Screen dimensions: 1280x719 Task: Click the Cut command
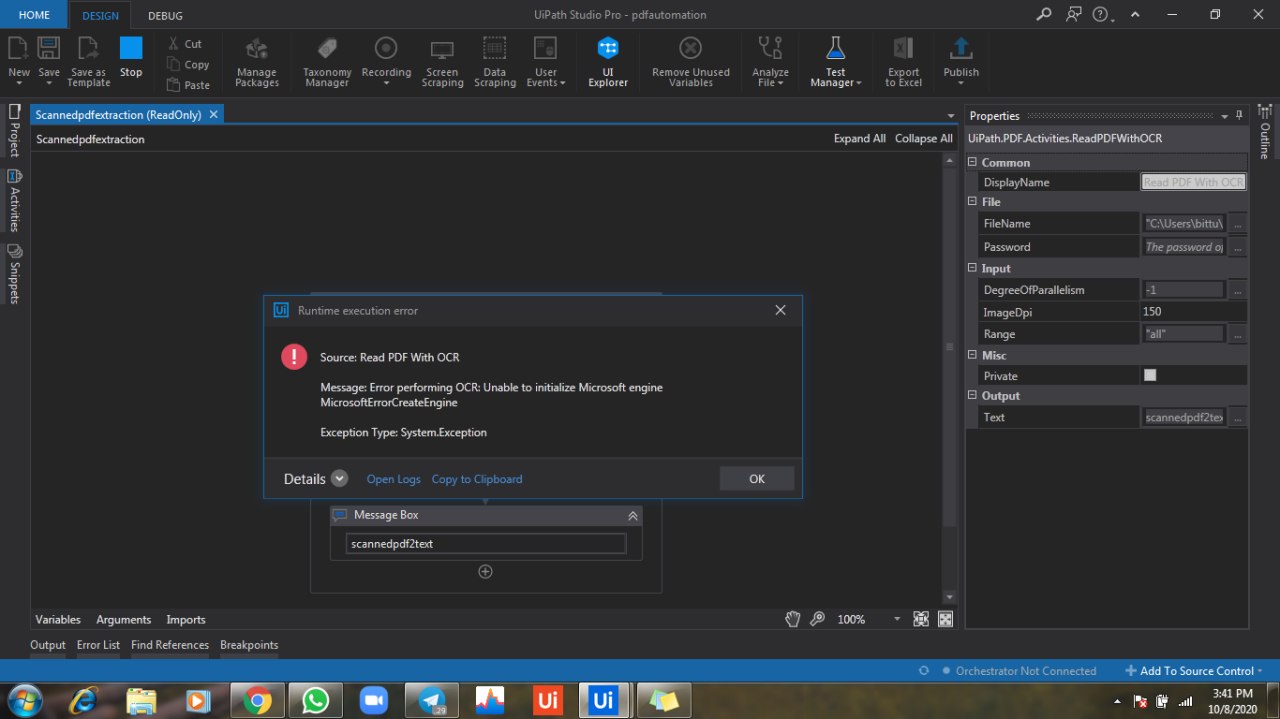(x=185, y=44)
